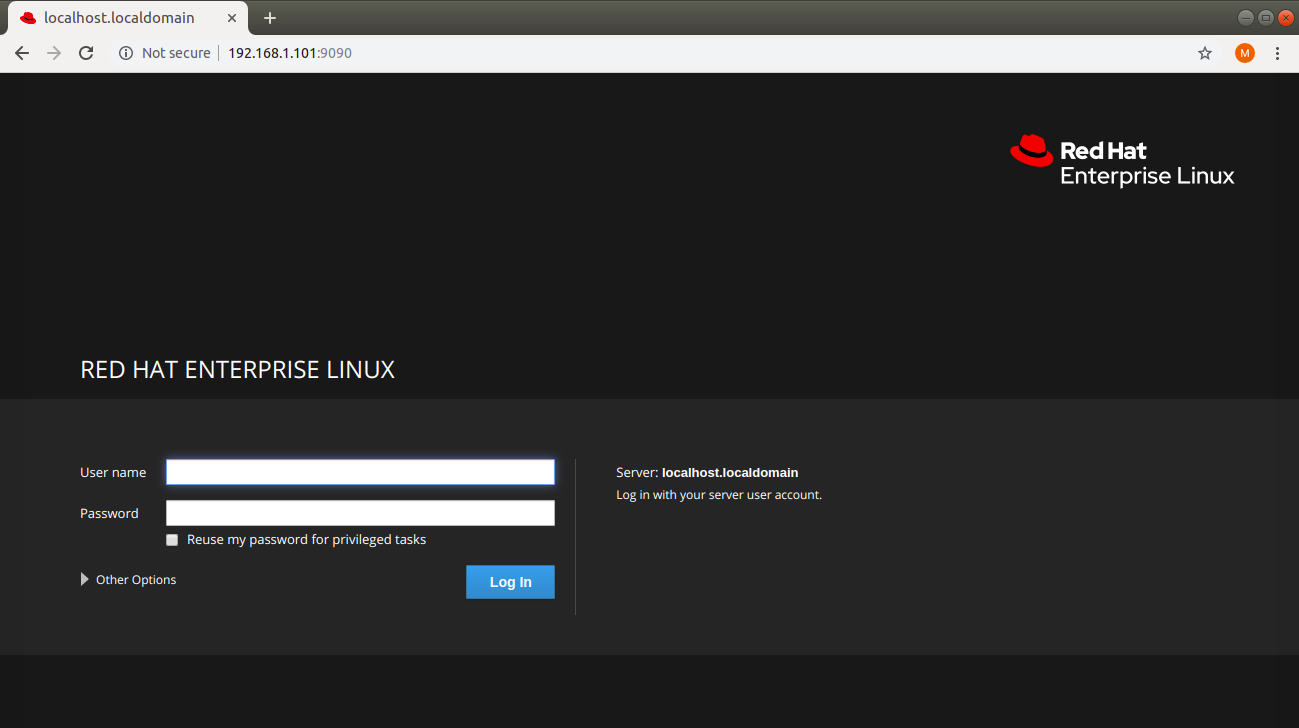Reload the page with the refresh icon
The height and width of the screenshot is (728, 1299).
86,53
